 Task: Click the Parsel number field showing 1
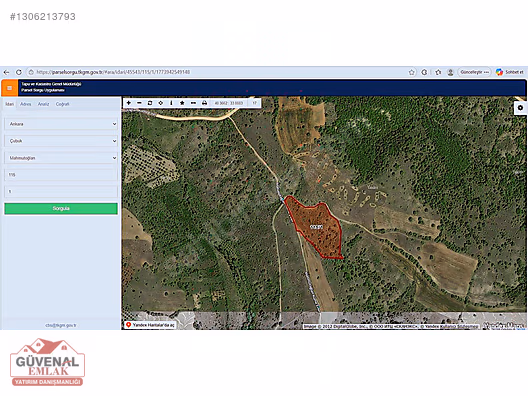click(61, 191)
